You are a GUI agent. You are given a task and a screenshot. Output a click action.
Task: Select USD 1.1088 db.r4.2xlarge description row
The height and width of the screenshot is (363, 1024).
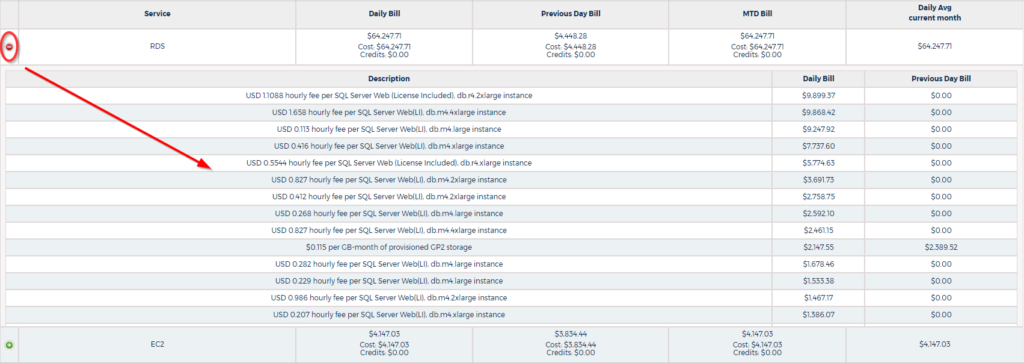(389, 95)
